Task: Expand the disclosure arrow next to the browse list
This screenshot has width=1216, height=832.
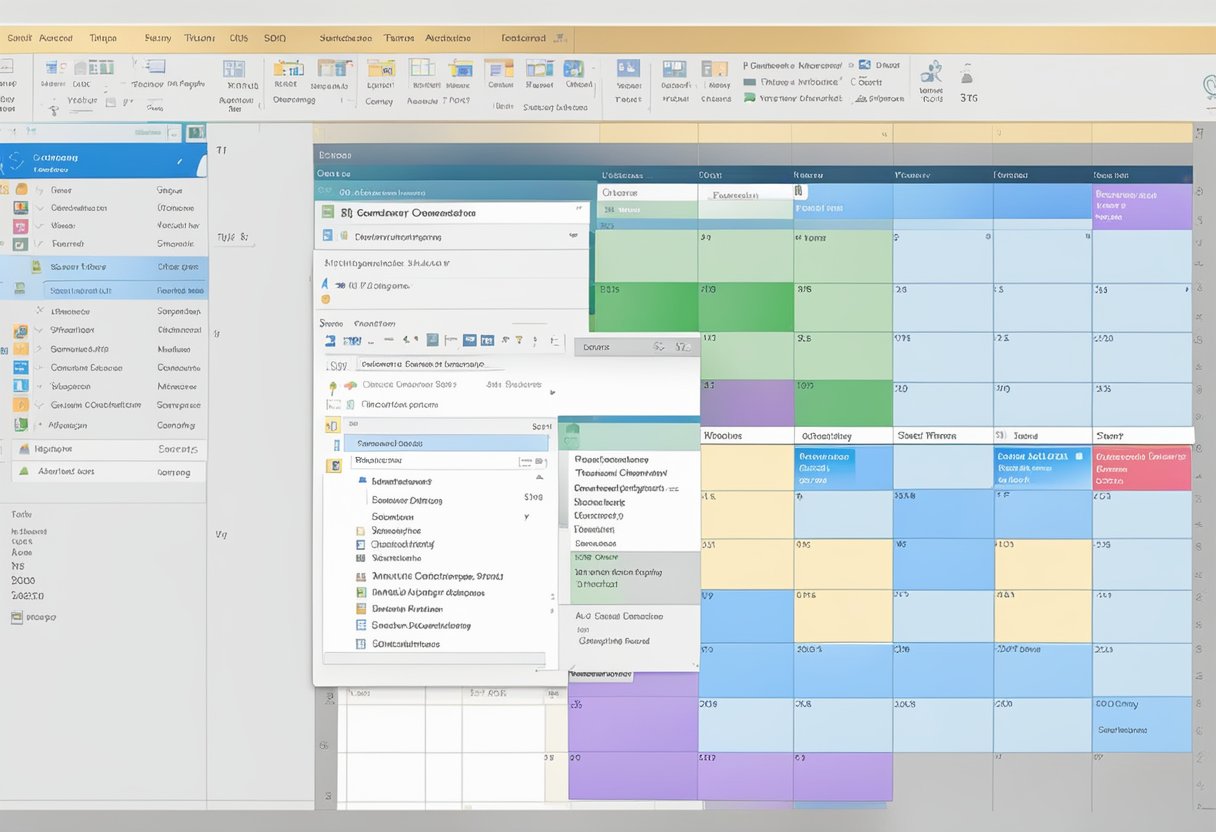Action: [538, 477]
